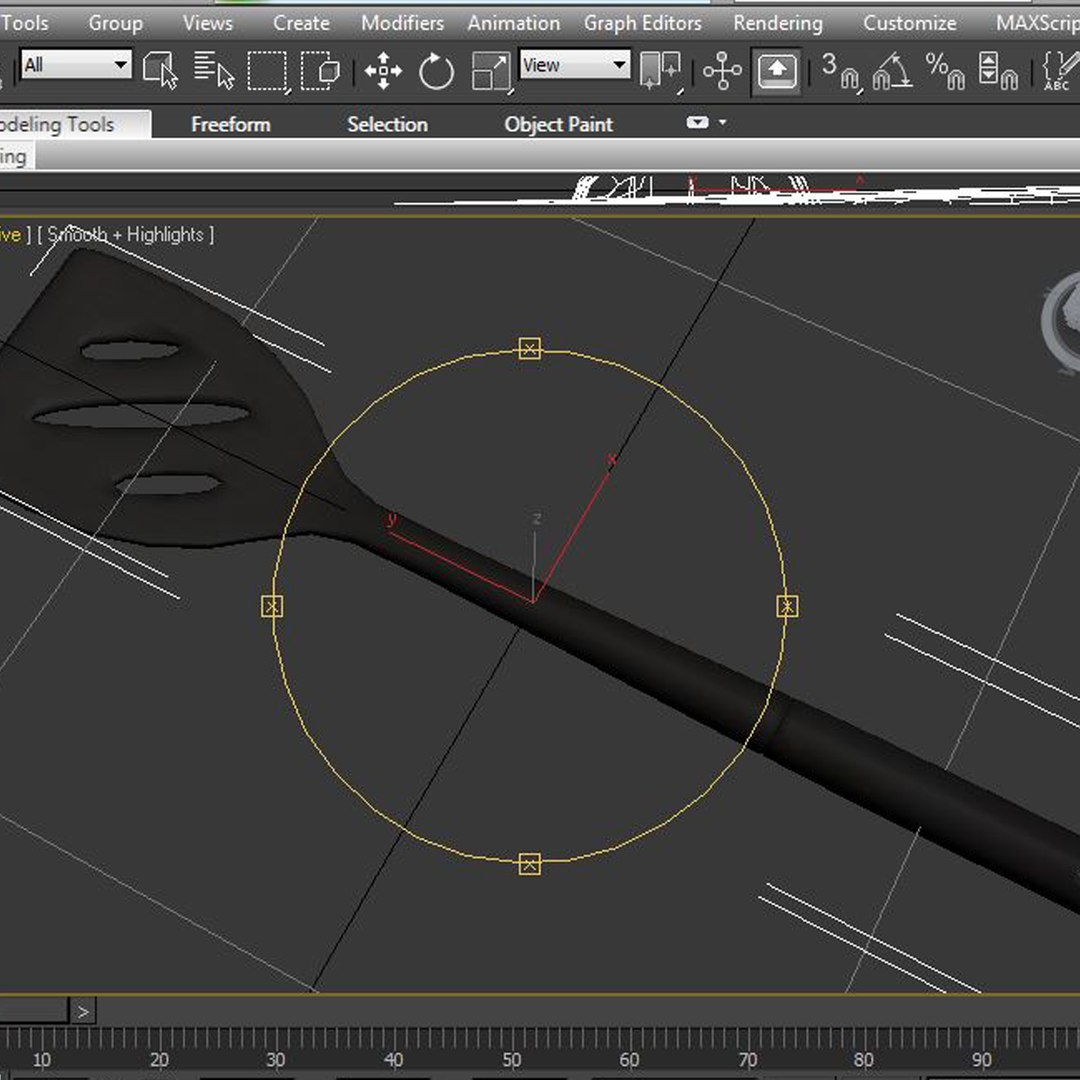Open the Views menu

[207, 23]
